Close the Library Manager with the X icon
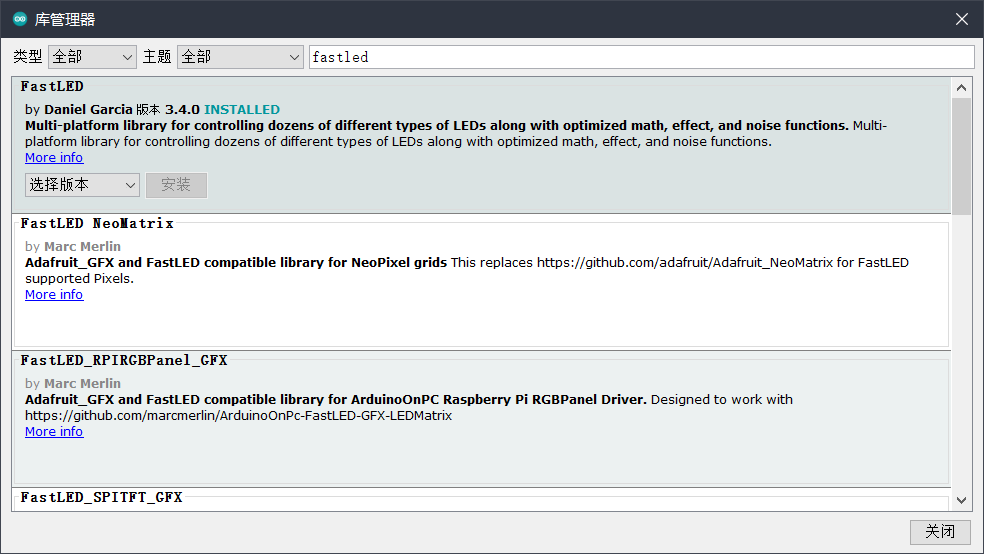 961,19
